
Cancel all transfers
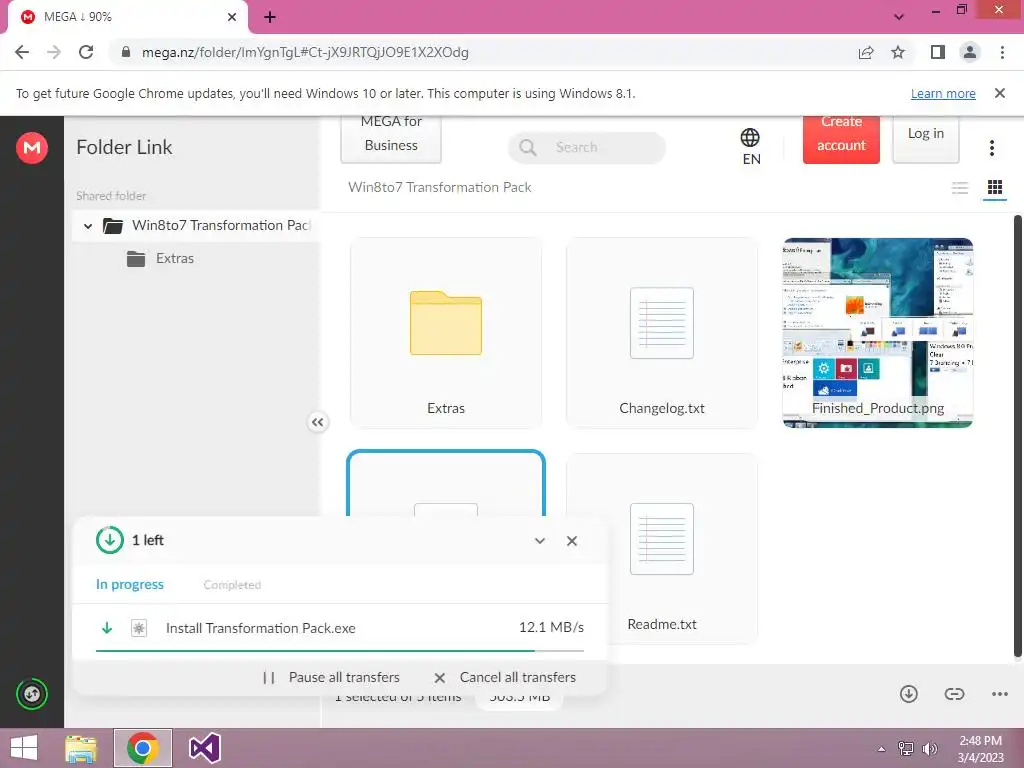(505, 677)
